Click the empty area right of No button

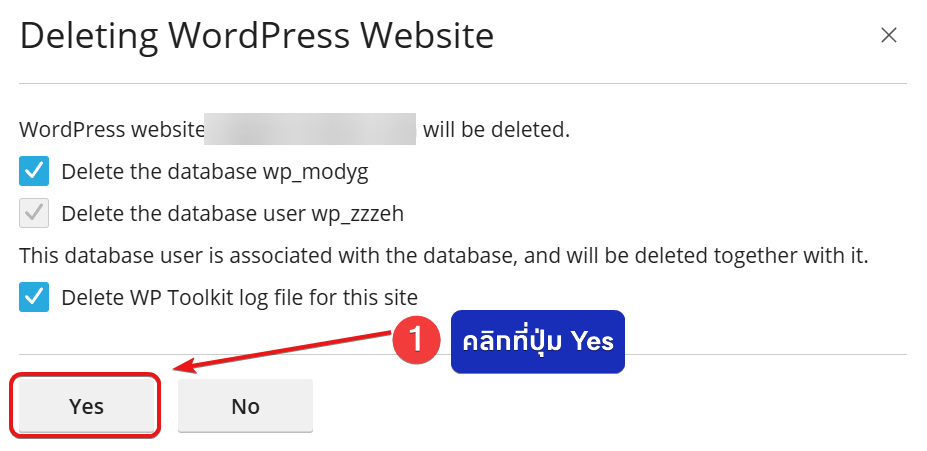[600, 406]
